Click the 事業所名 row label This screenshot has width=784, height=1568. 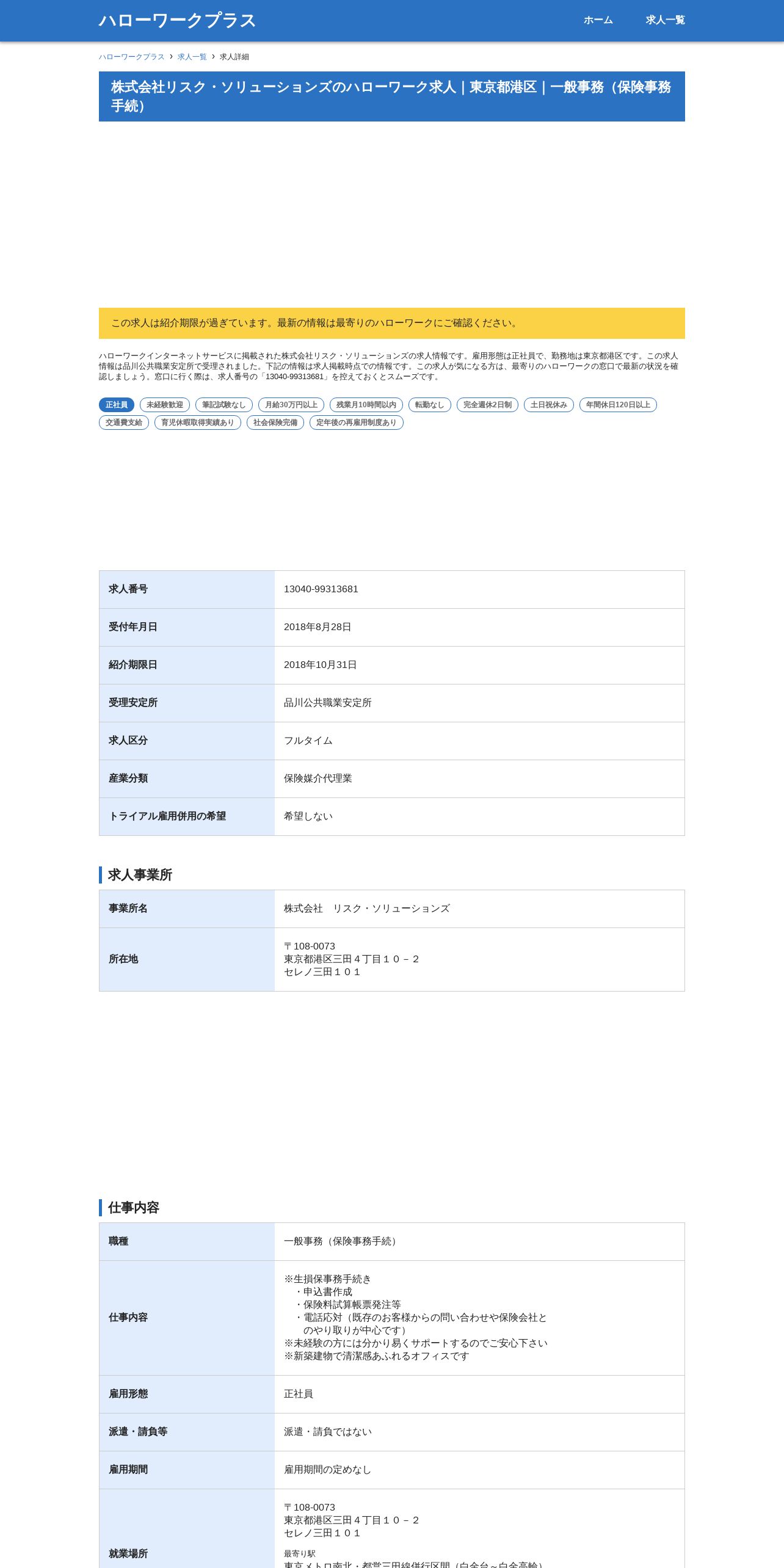pos(187,909)
